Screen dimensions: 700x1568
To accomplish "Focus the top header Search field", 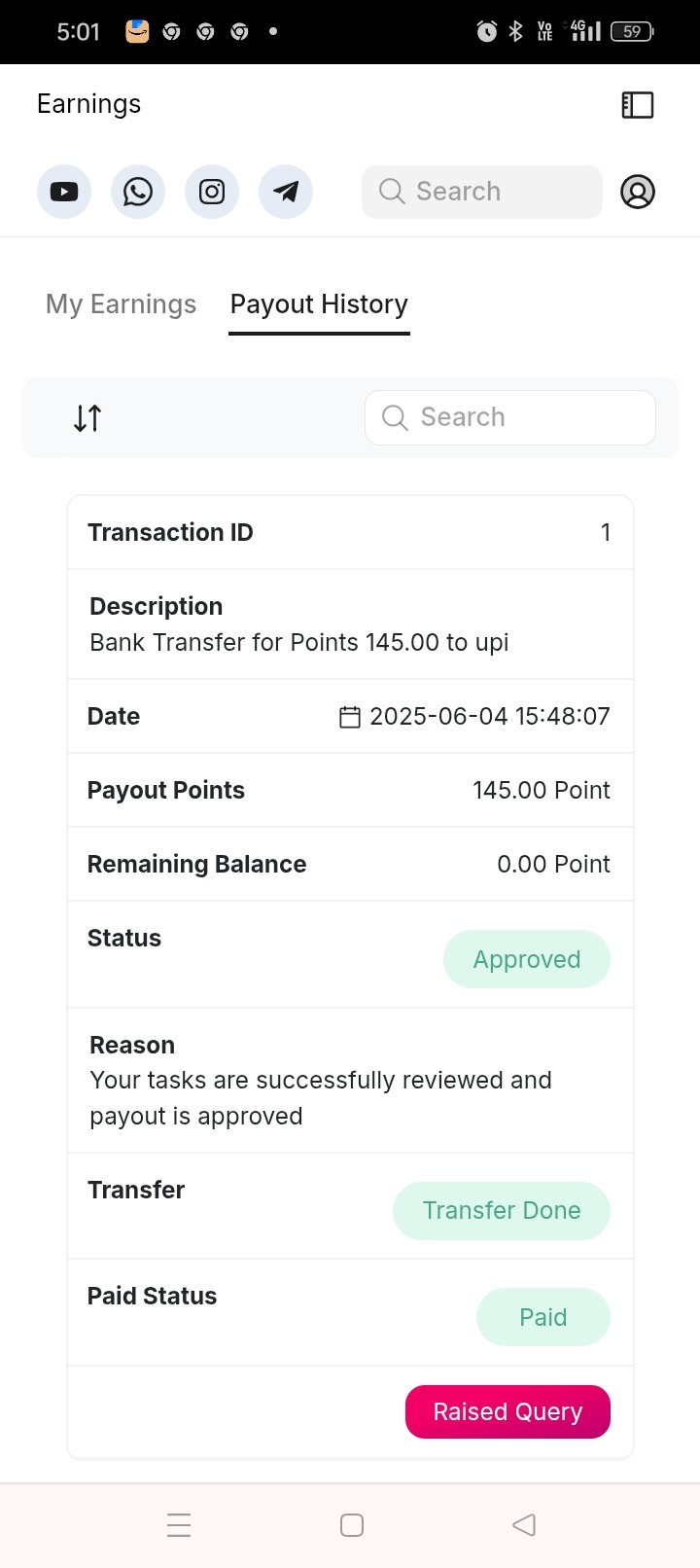I will 482,192.
